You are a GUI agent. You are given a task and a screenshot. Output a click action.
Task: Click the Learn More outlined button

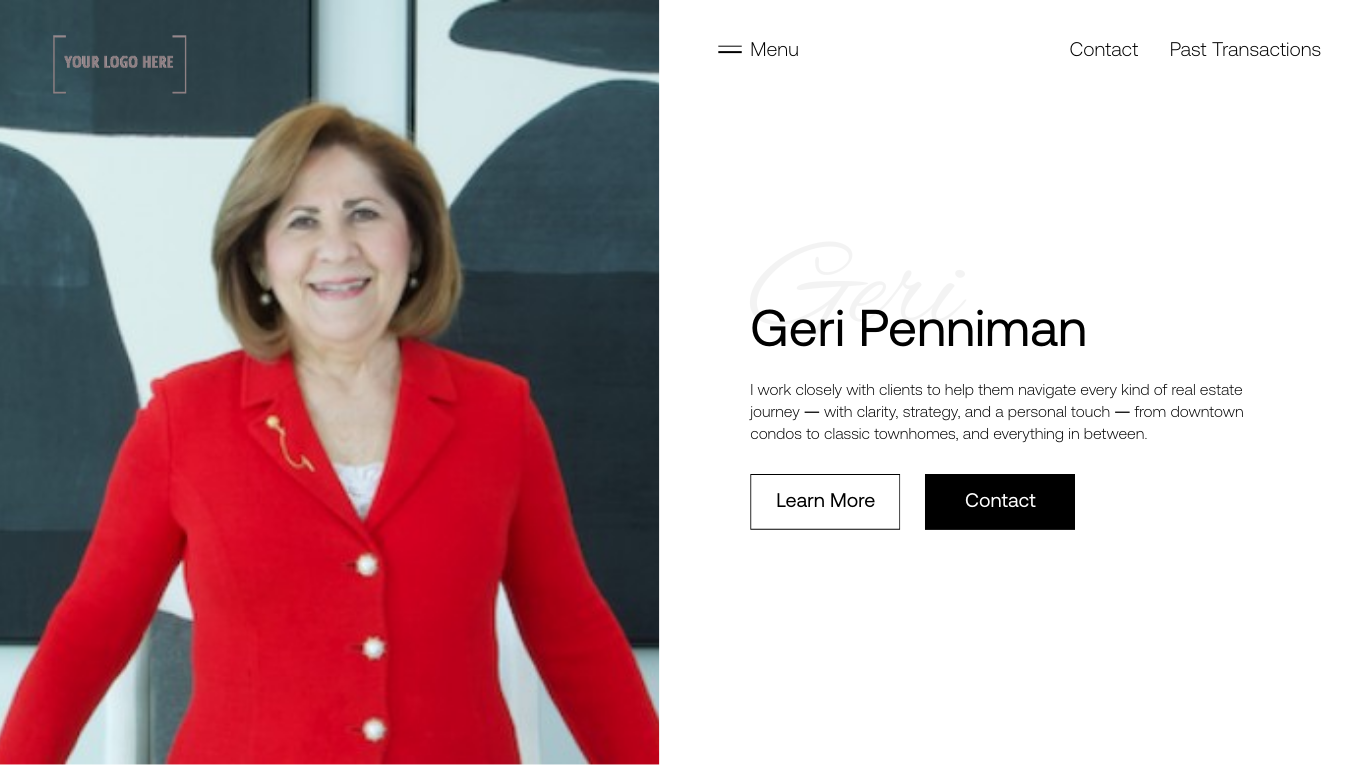click(x=825, y=501)
